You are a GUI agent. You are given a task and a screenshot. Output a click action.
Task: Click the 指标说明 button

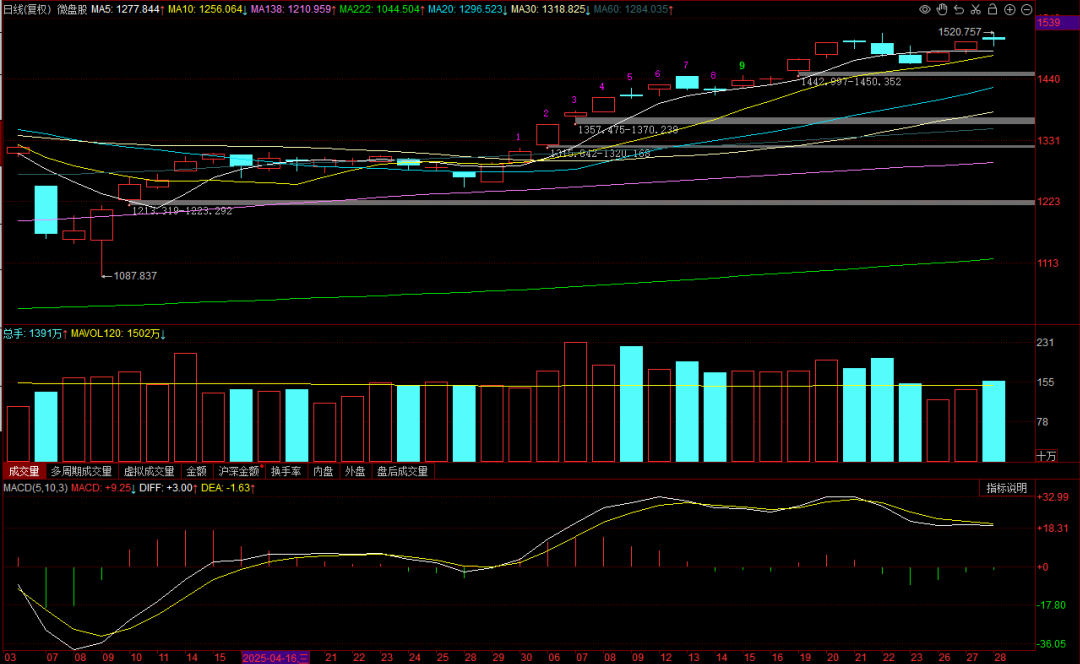point(1007,488)
